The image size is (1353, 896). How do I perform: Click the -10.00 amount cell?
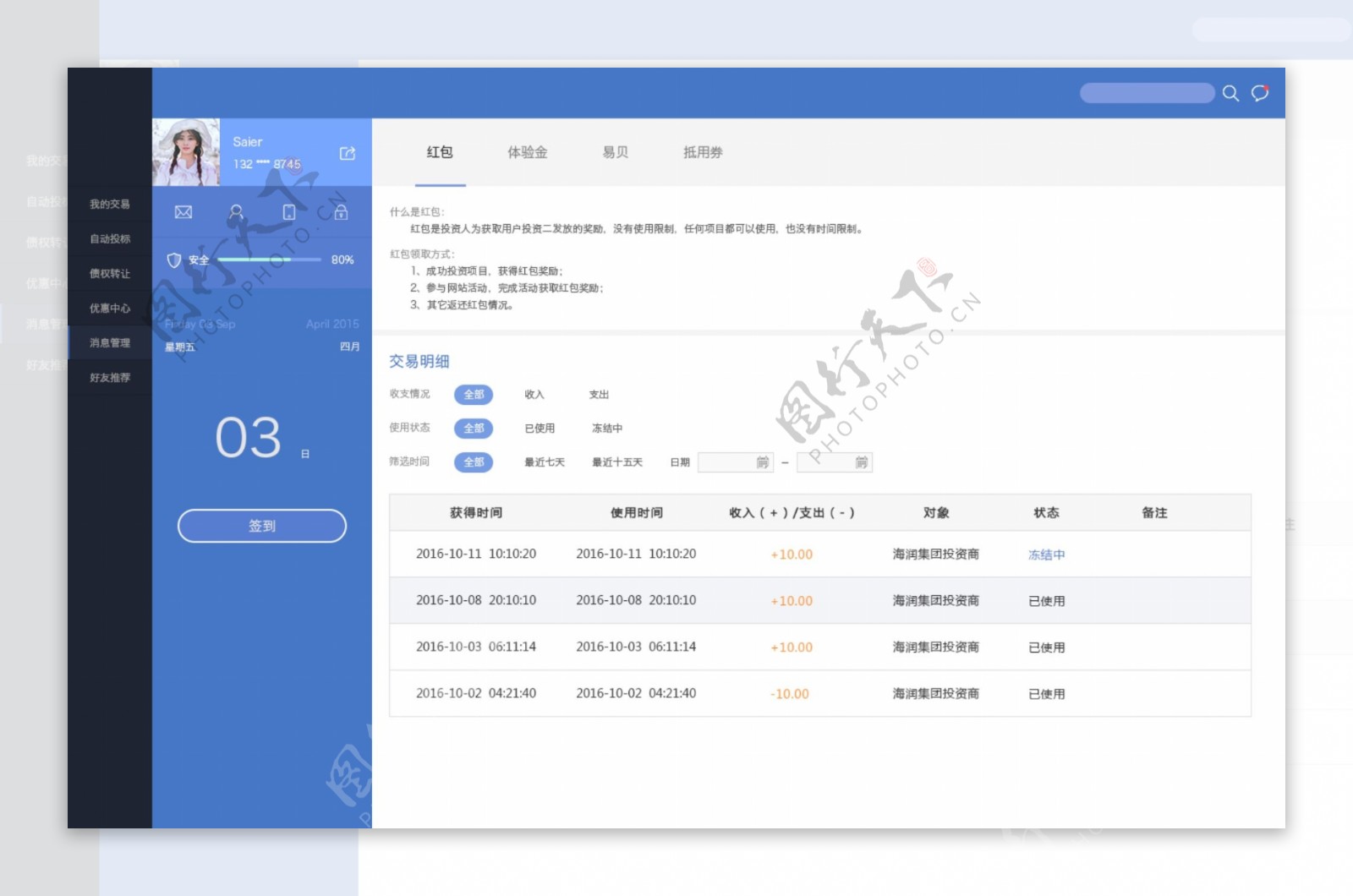790,693
